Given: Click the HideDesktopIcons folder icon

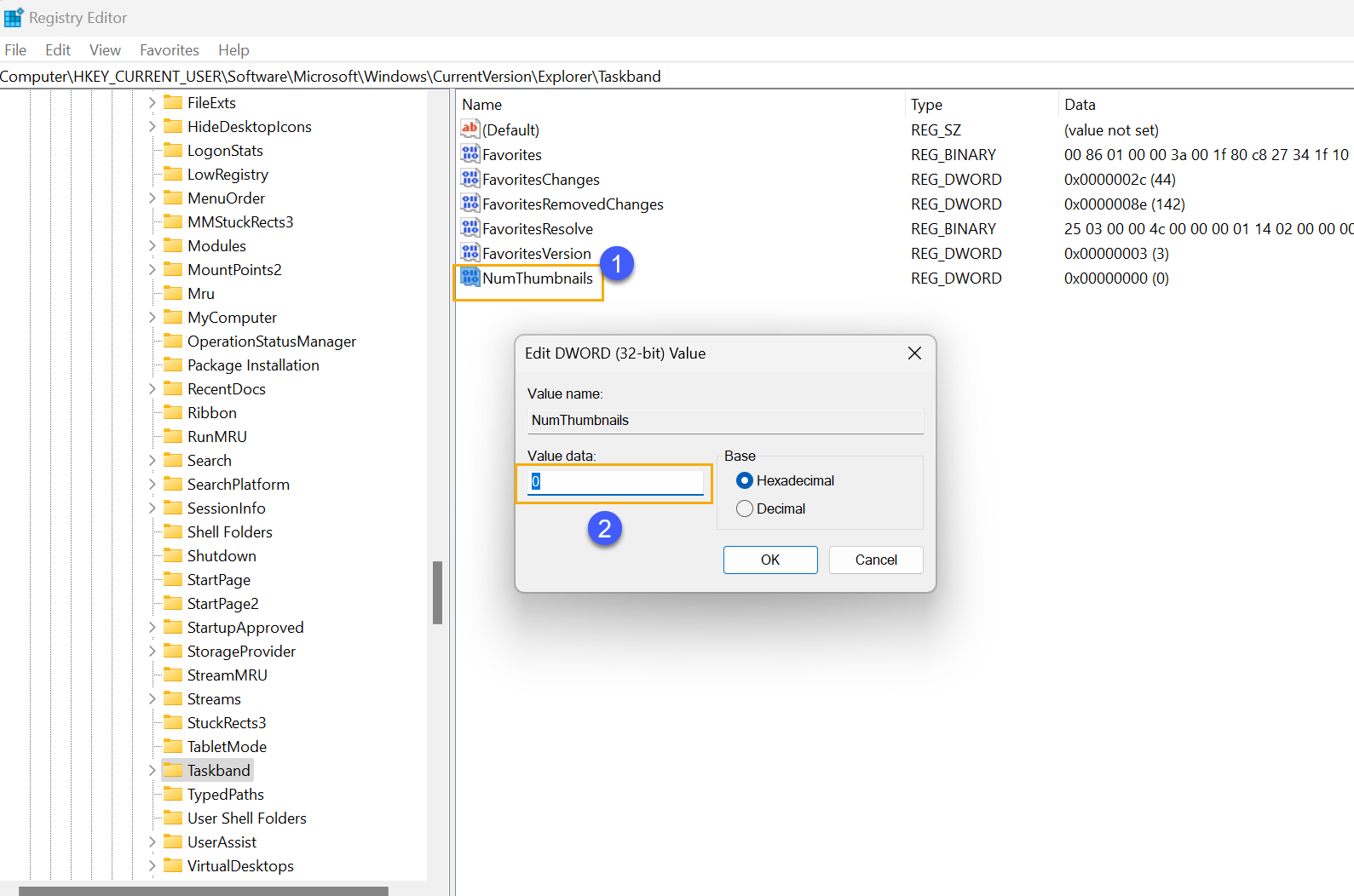Looking at the screenshot, I should pos(173,126).
